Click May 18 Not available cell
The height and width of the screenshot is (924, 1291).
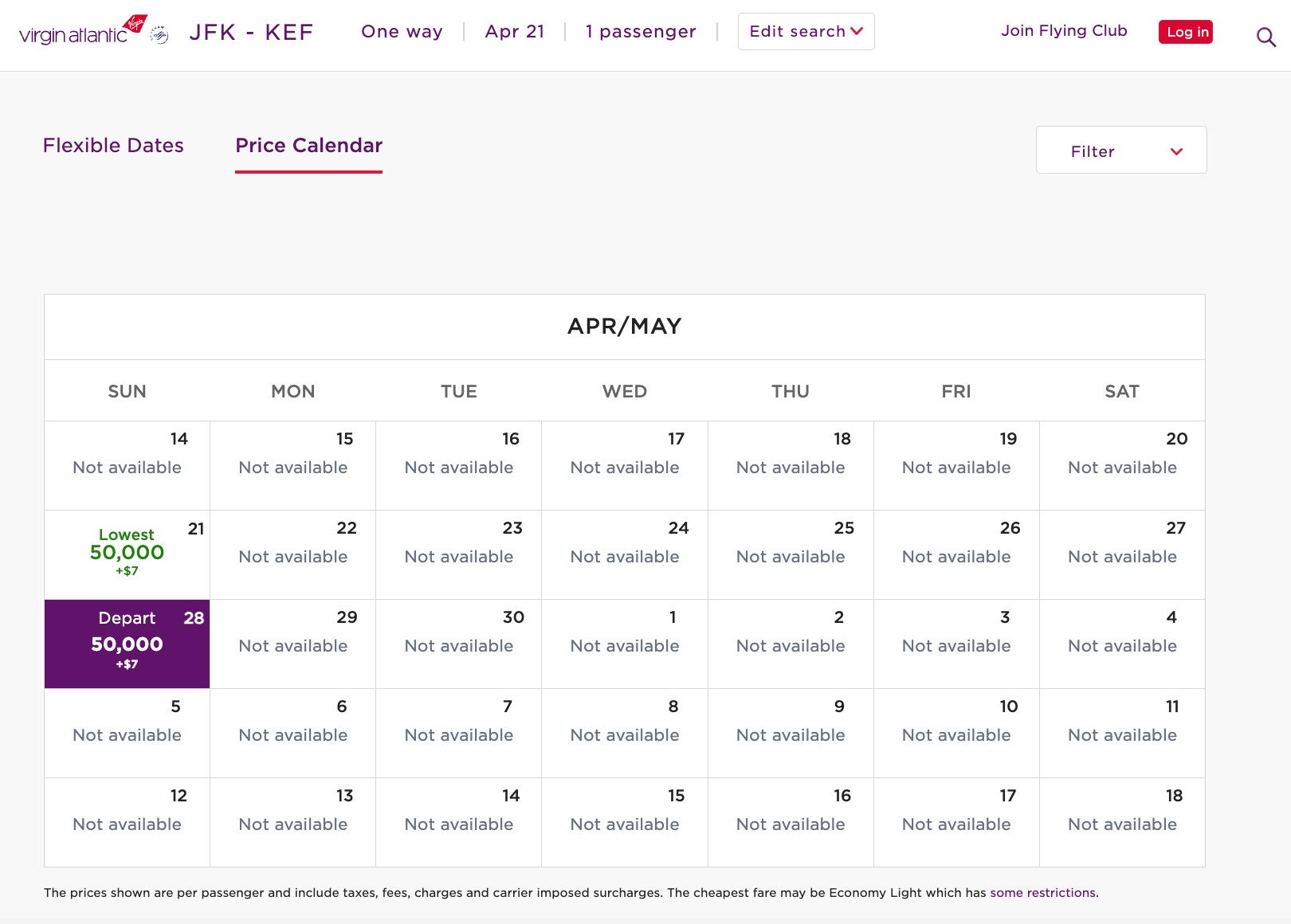click(x=1122, y=822)
